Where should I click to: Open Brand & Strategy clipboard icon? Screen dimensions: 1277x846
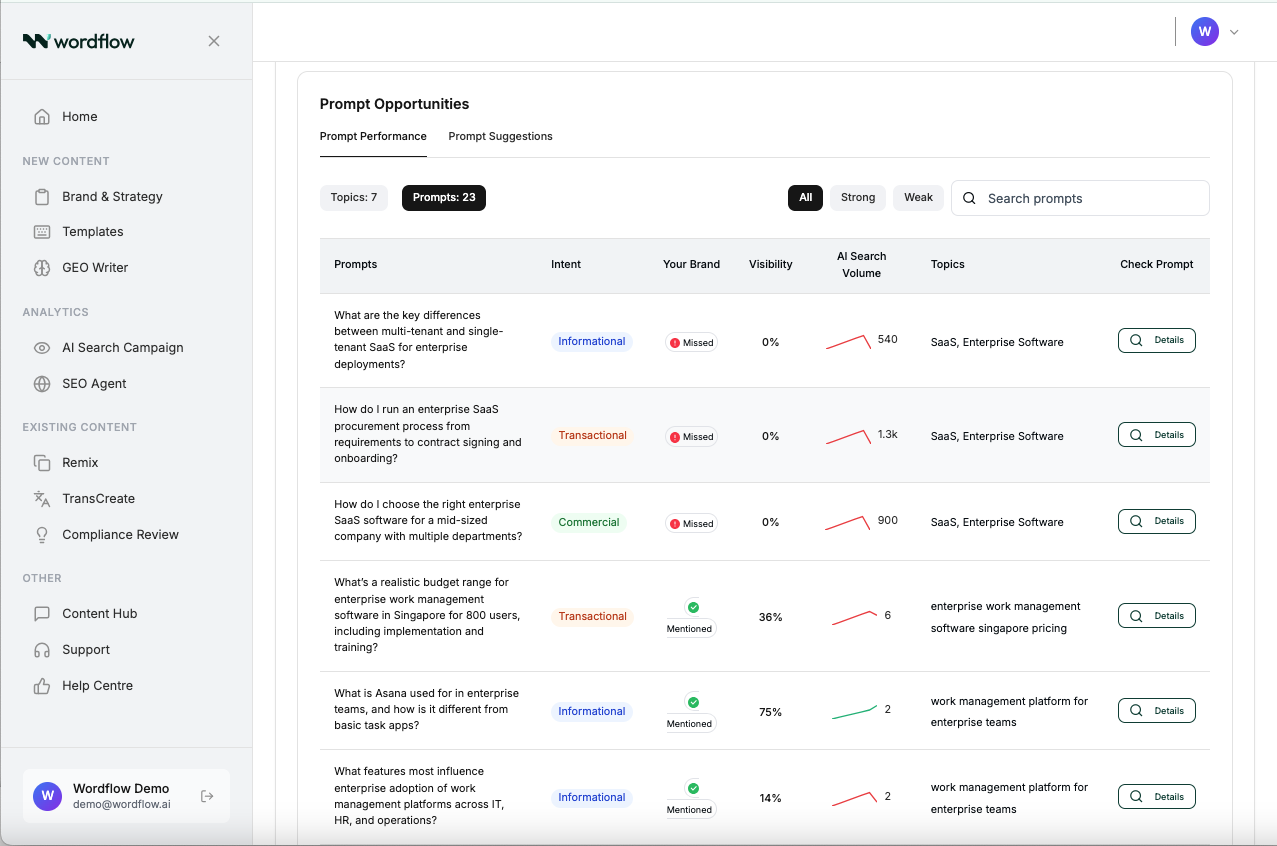pos(42,197)
